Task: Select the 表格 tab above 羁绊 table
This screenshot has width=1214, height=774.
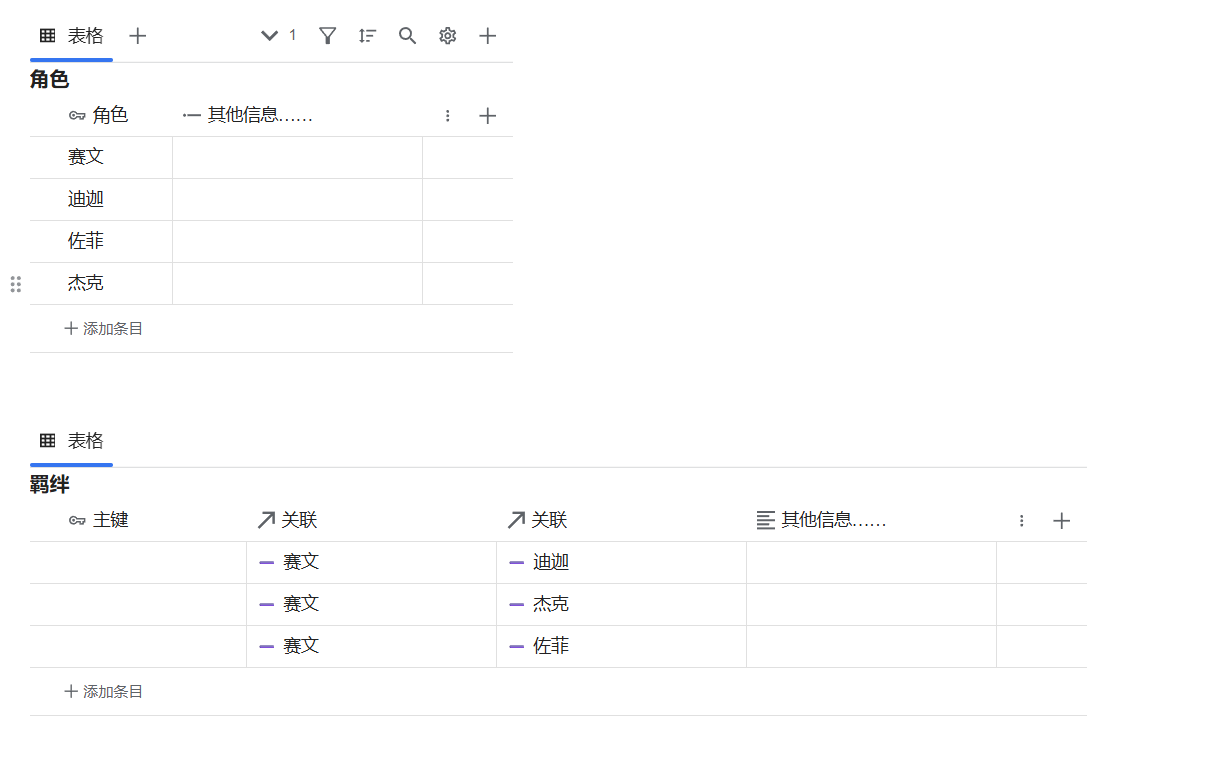Action: click(71, 441)
